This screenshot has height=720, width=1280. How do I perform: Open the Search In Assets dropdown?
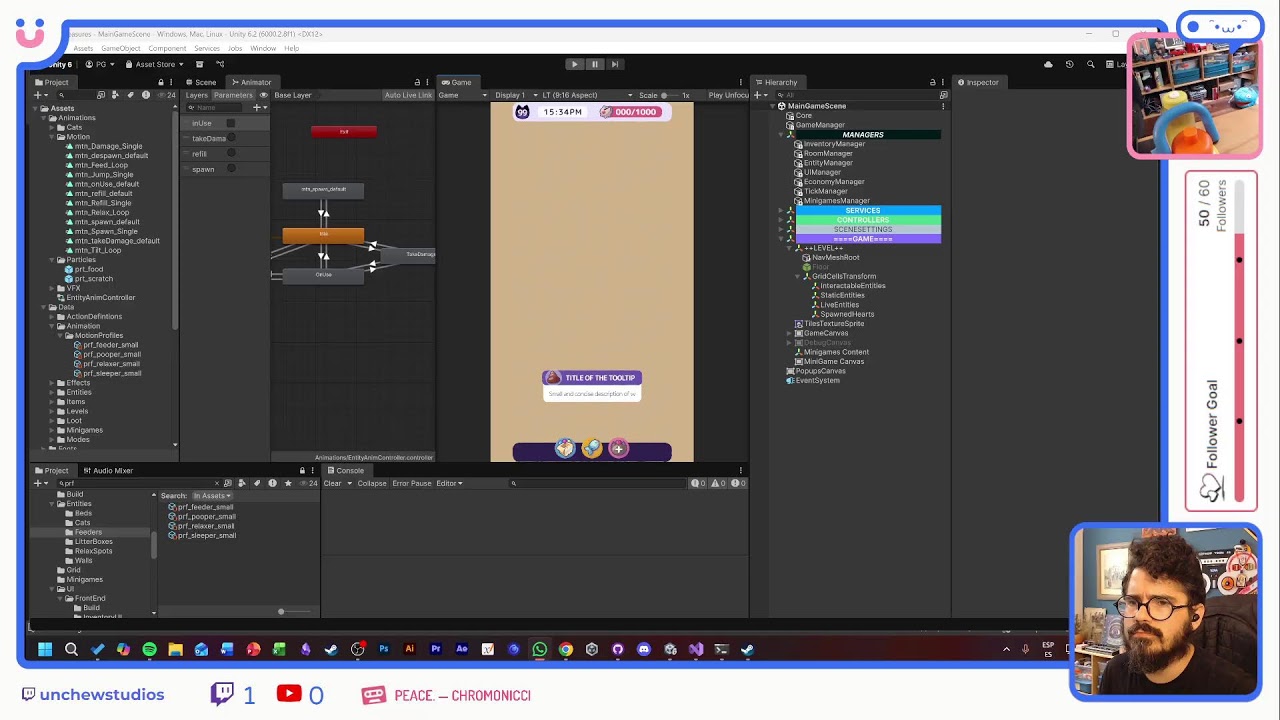(211, 496)
